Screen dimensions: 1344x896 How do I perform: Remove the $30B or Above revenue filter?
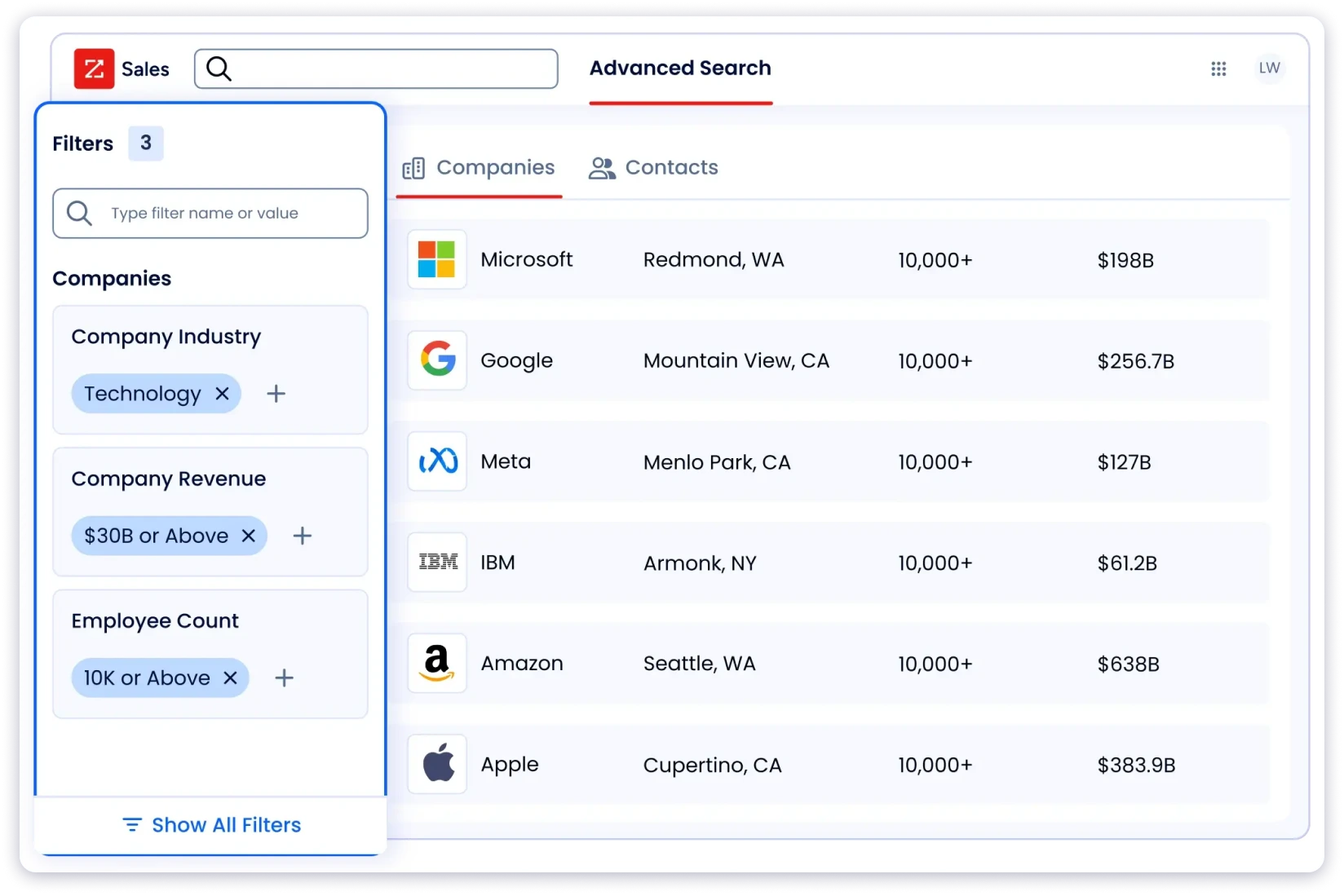tap(249, 536)
